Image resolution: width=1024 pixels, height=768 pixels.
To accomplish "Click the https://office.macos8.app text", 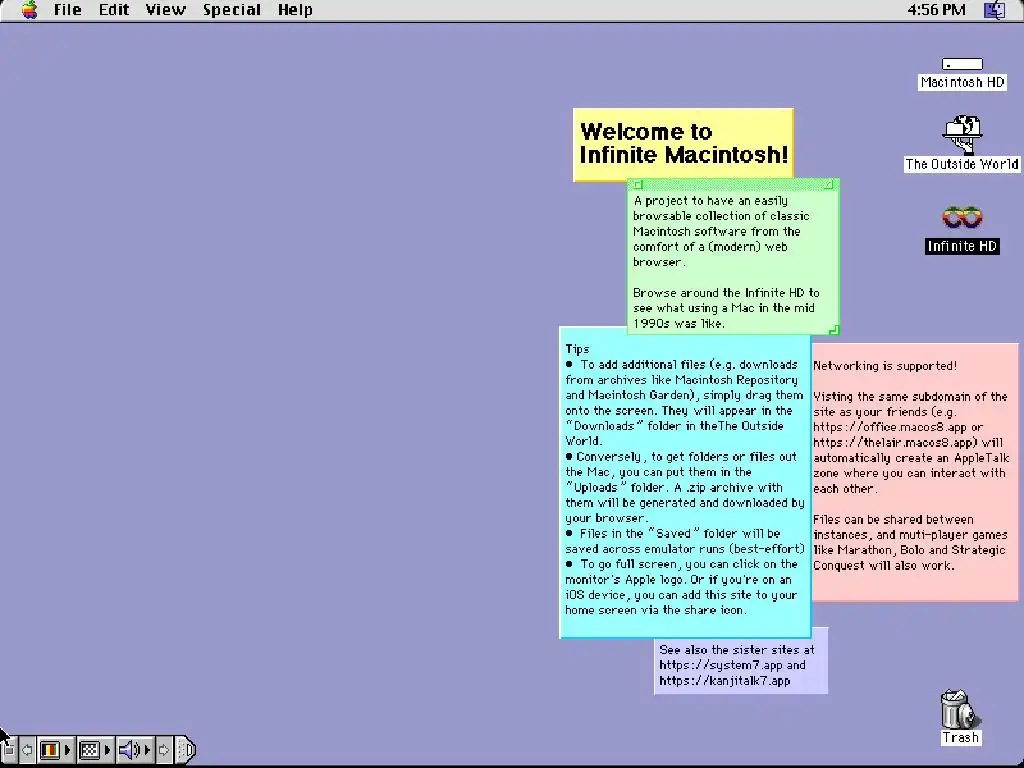I will pyautogui.click(x=890, y=427).
